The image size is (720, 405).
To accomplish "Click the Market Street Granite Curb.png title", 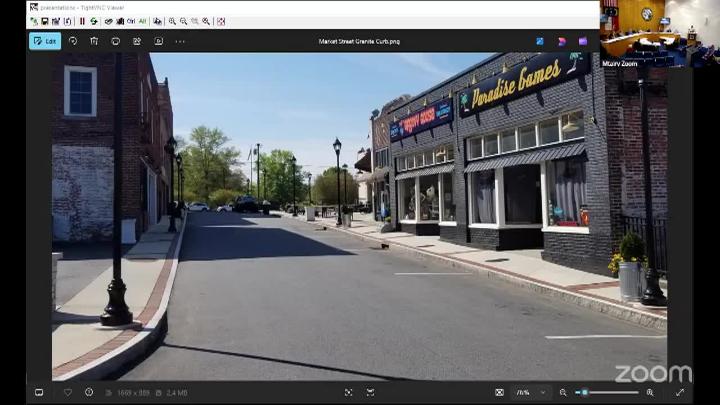I will point(359,41).
